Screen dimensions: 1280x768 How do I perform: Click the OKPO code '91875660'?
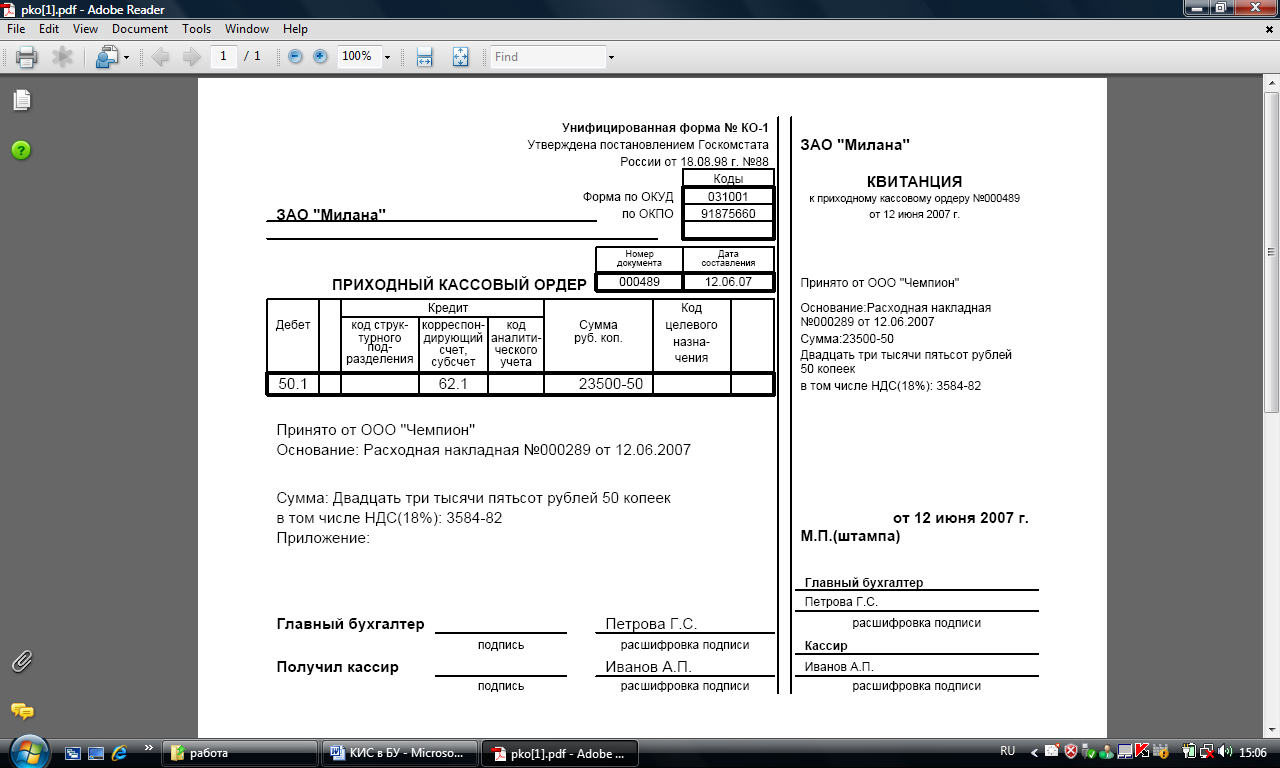coord(727,214)
